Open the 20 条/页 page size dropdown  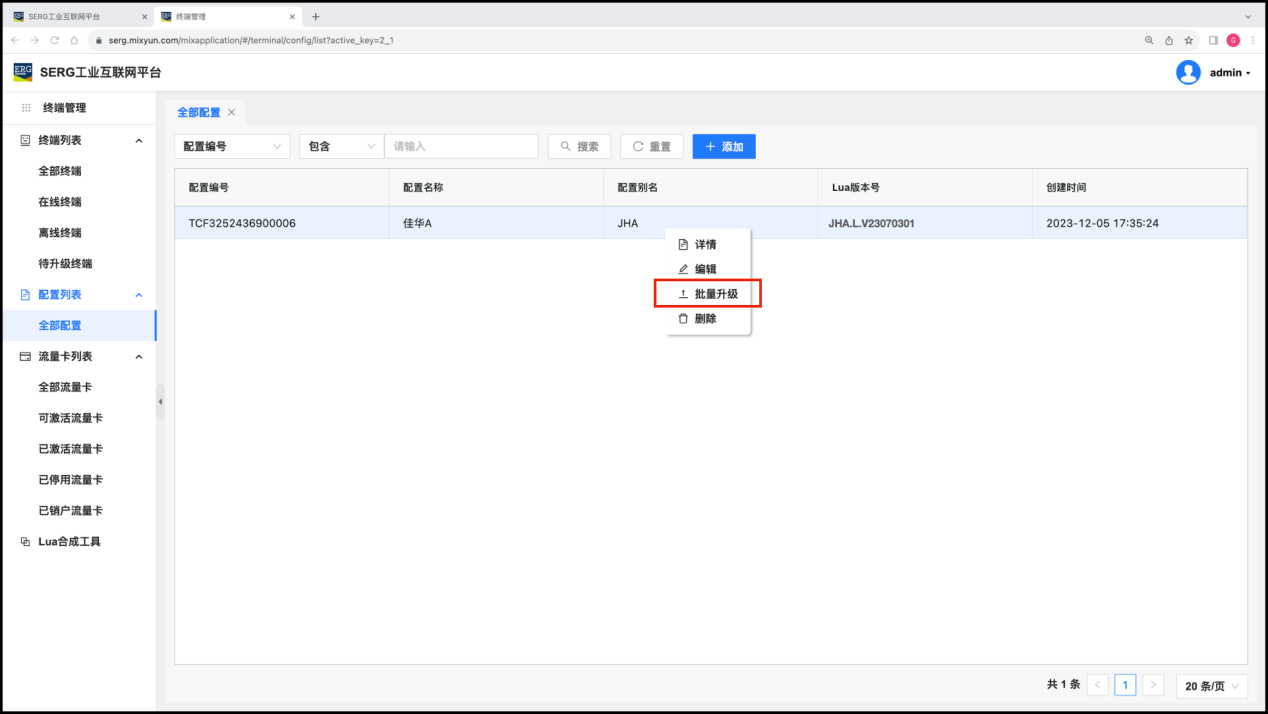point(1212,685)
